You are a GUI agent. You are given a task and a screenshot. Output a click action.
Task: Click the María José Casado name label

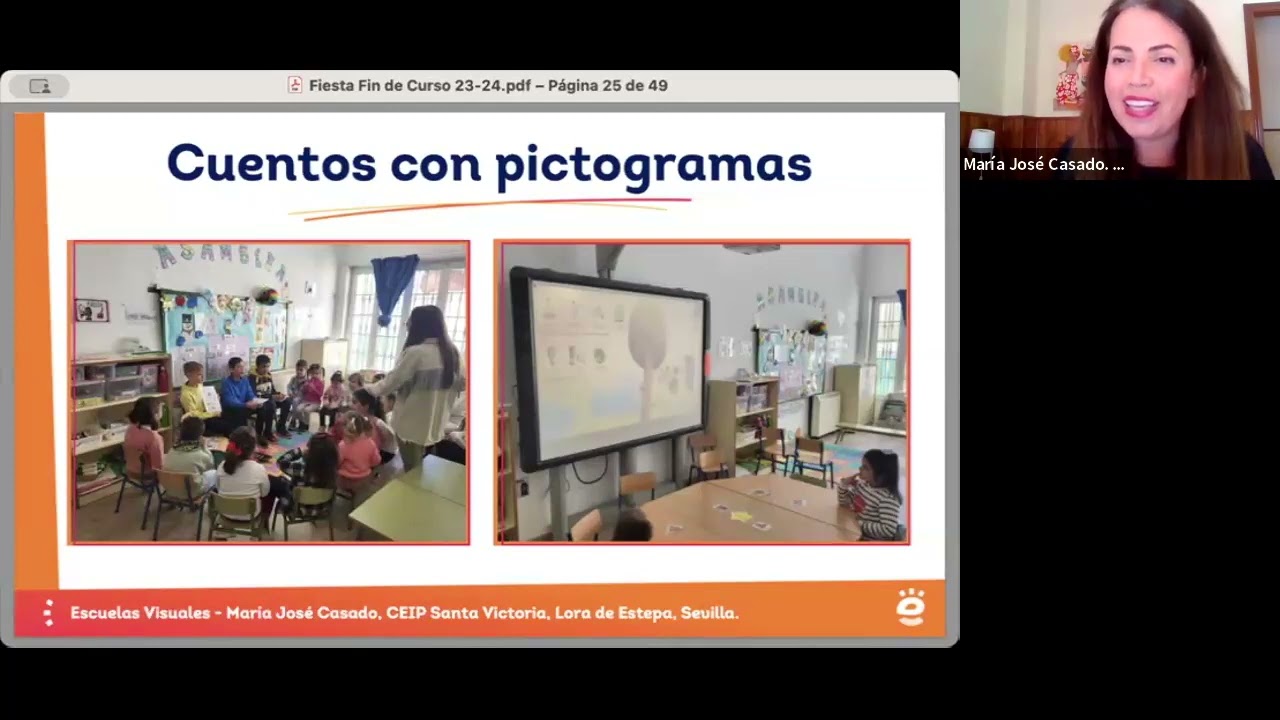pyautogui.click(x=1044, y=165)
